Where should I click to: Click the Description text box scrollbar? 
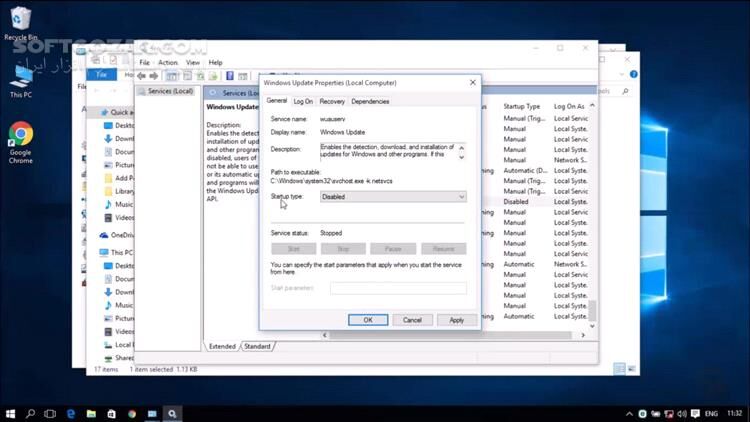(x=461, y=151)
